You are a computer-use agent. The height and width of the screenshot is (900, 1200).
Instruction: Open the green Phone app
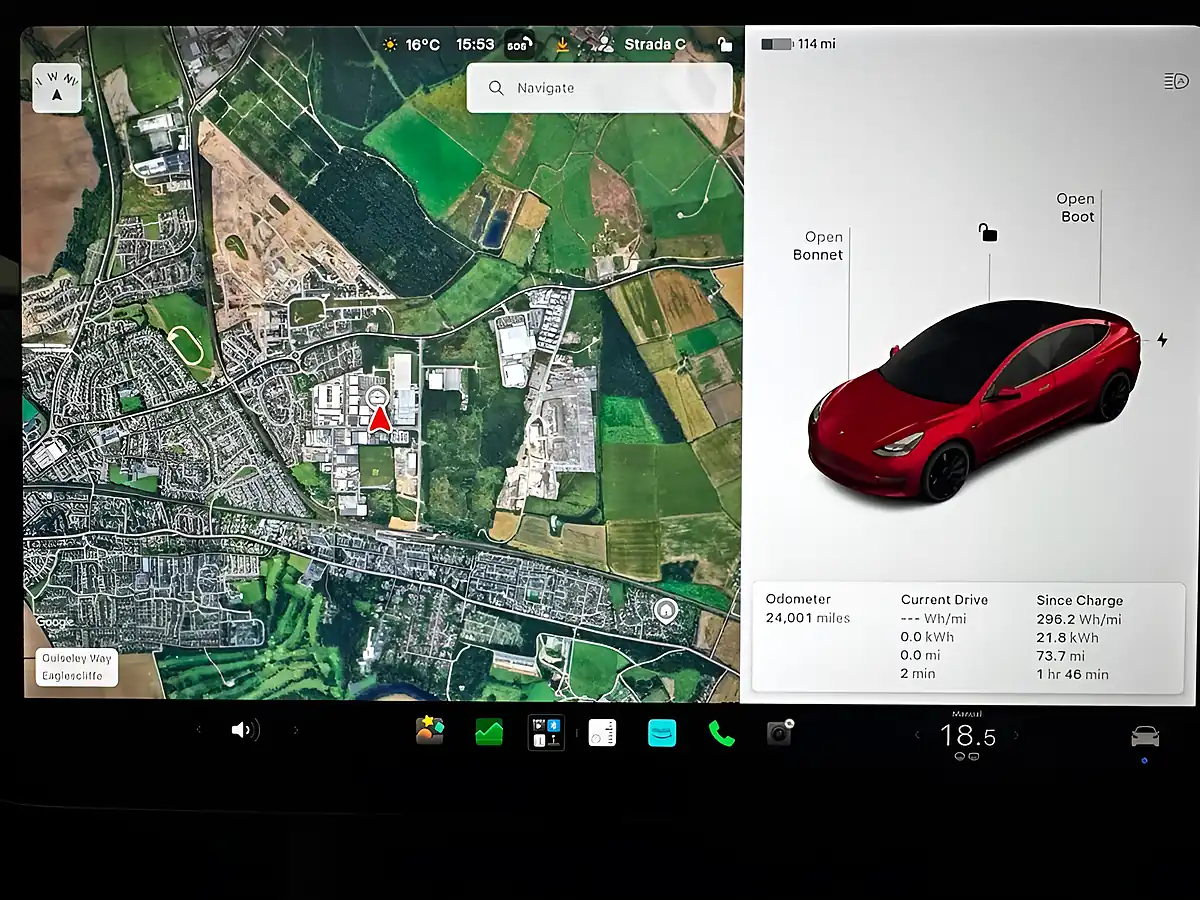point(721,734)
